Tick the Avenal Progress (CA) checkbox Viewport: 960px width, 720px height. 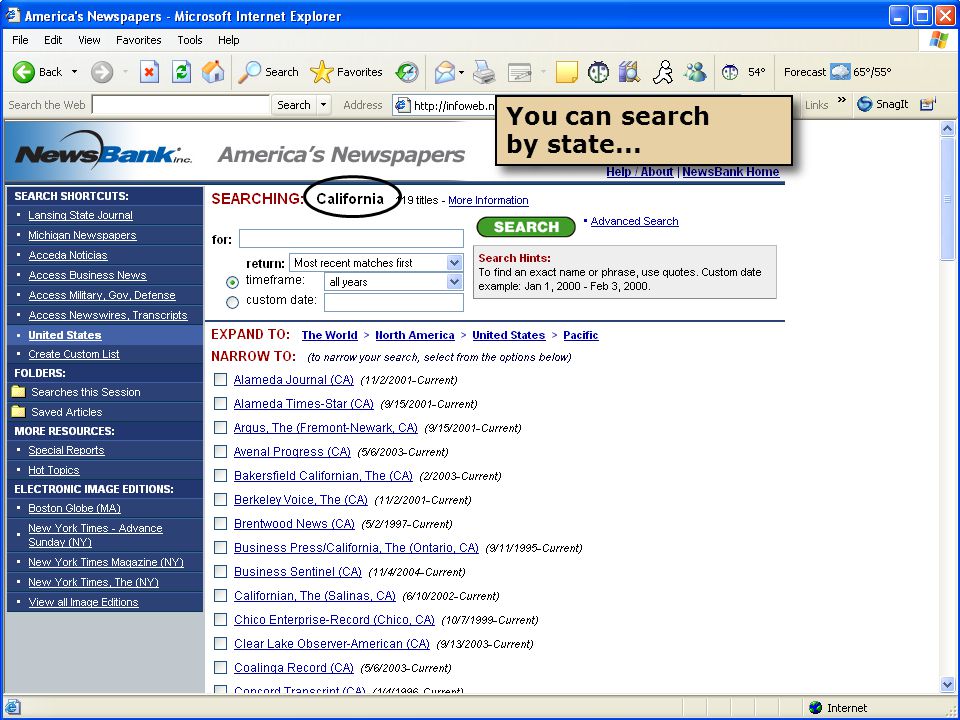click(x=220, y=451)
